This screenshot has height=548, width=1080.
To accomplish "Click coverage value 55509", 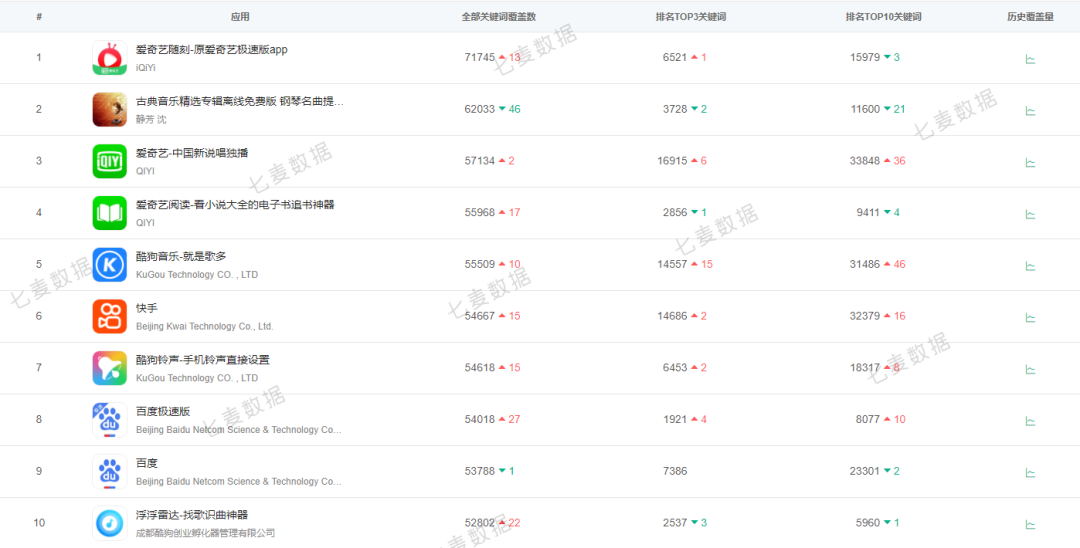I will click(x=480, y=264).
